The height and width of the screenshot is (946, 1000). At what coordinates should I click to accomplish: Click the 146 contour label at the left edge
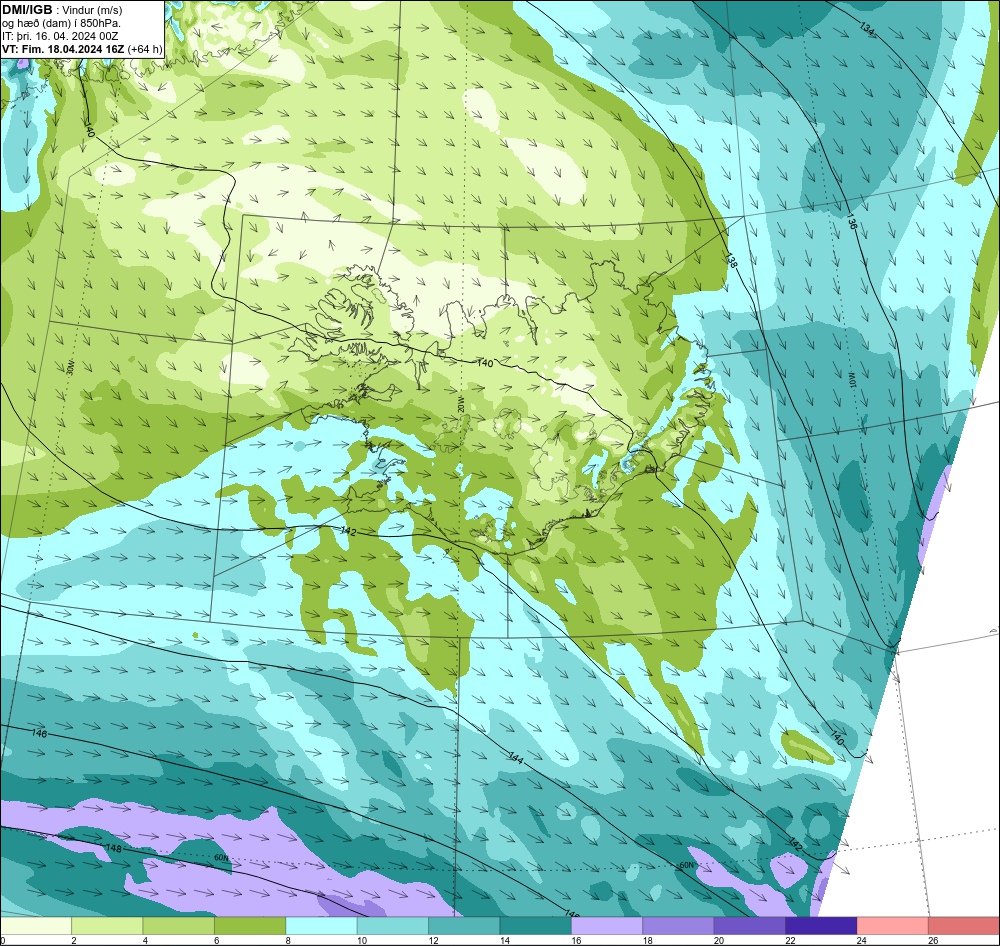[40, 734]
